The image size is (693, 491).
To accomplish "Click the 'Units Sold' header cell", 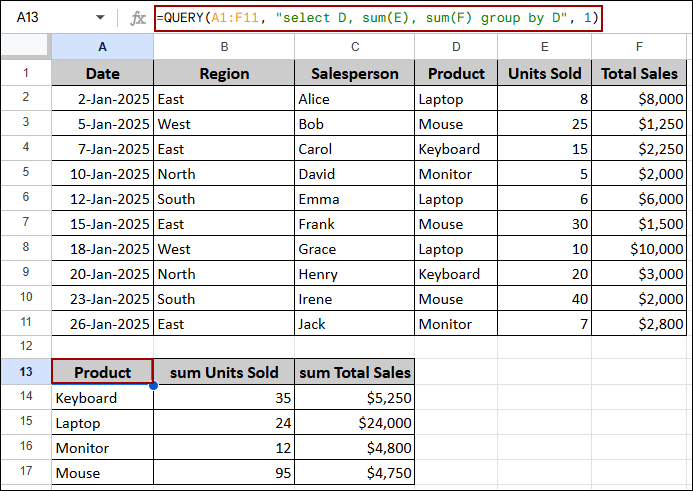I will pyautogui.click(x=543, y=73).
